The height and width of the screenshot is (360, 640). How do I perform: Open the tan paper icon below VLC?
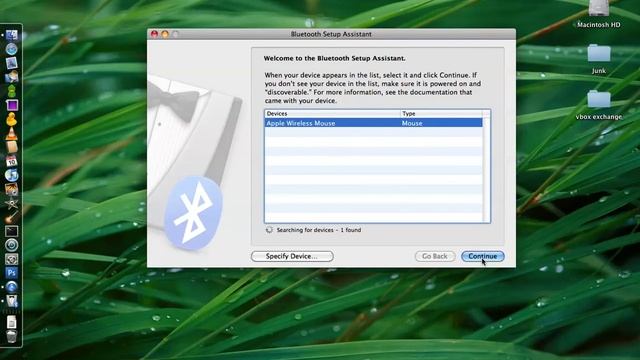coord(11,147)
